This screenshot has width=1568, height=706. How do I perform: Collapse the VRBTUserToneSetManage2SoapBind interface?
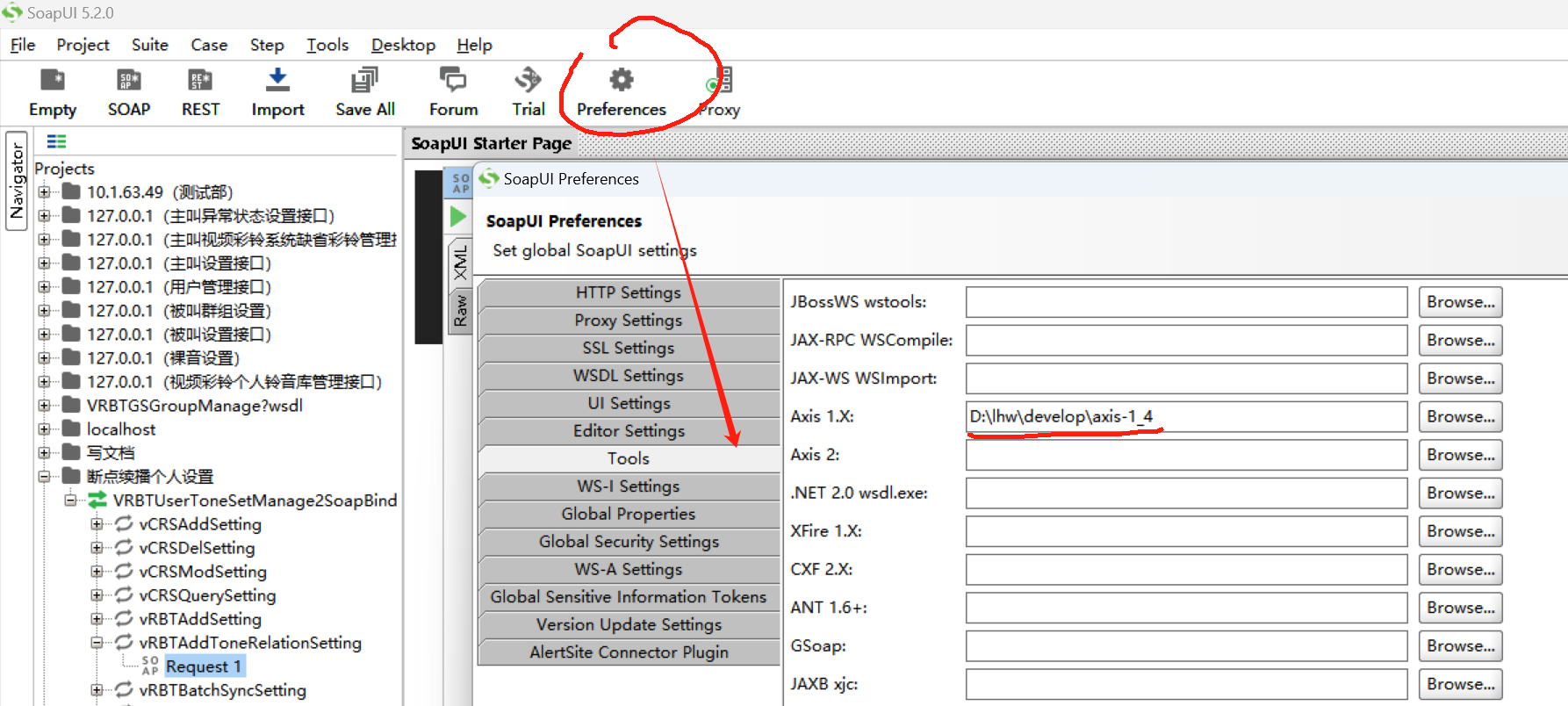click(70, 500)
